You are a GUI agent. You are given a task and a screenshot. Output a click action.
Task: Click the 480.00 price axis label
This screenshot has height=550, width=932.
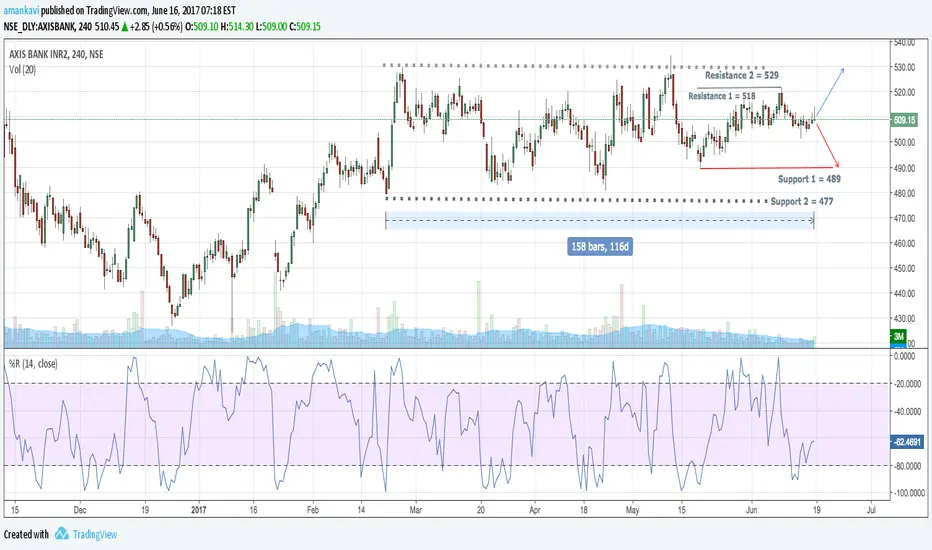click(x=905, y=193)
